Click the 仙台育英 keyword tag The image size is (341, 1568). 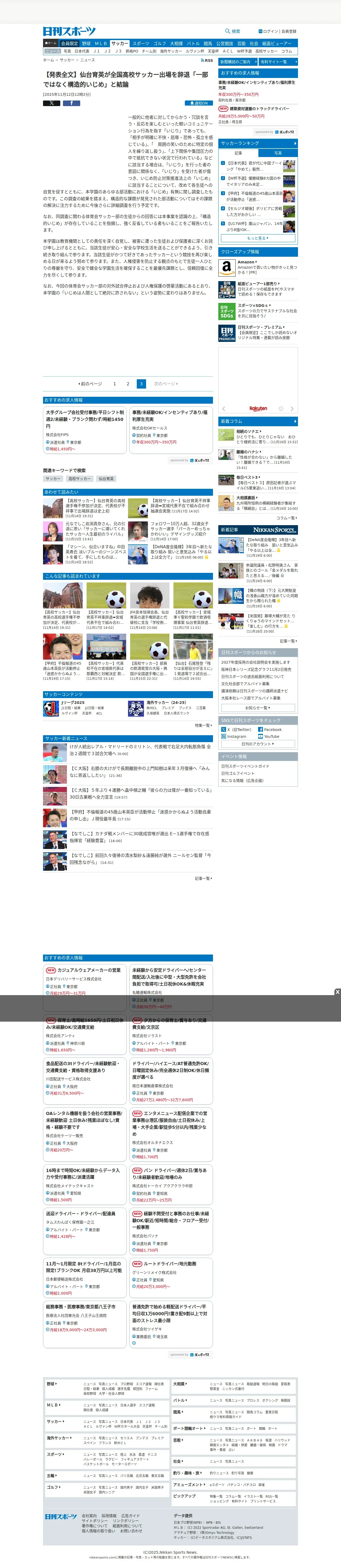[x=106, y=479]
